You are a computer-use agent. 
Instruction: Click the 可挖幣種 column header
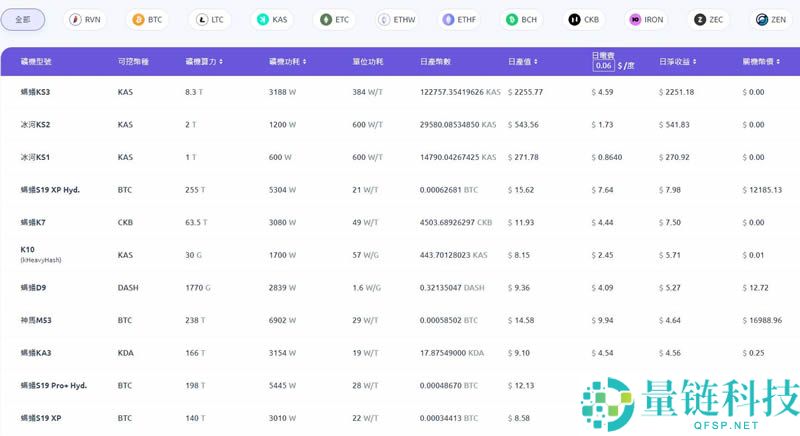[133, 62]
